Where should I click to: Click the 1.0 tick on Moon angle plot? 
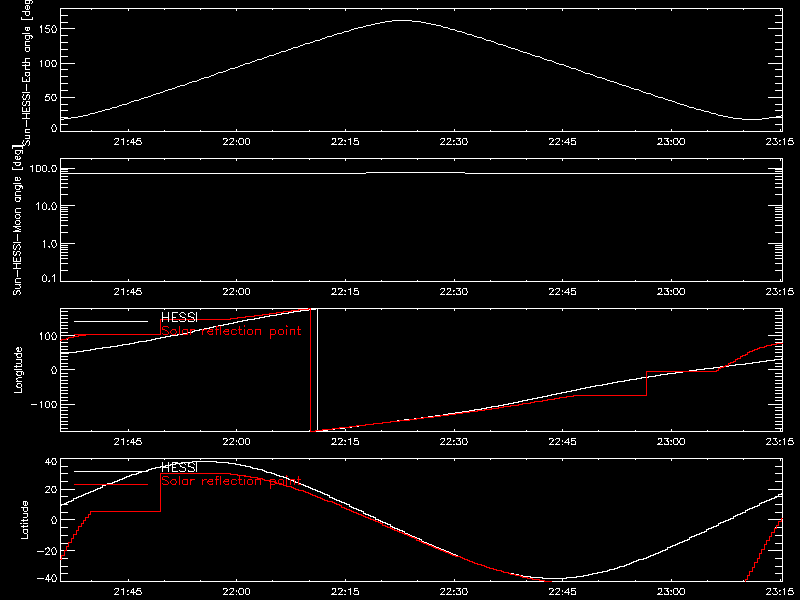coord(49,244)
